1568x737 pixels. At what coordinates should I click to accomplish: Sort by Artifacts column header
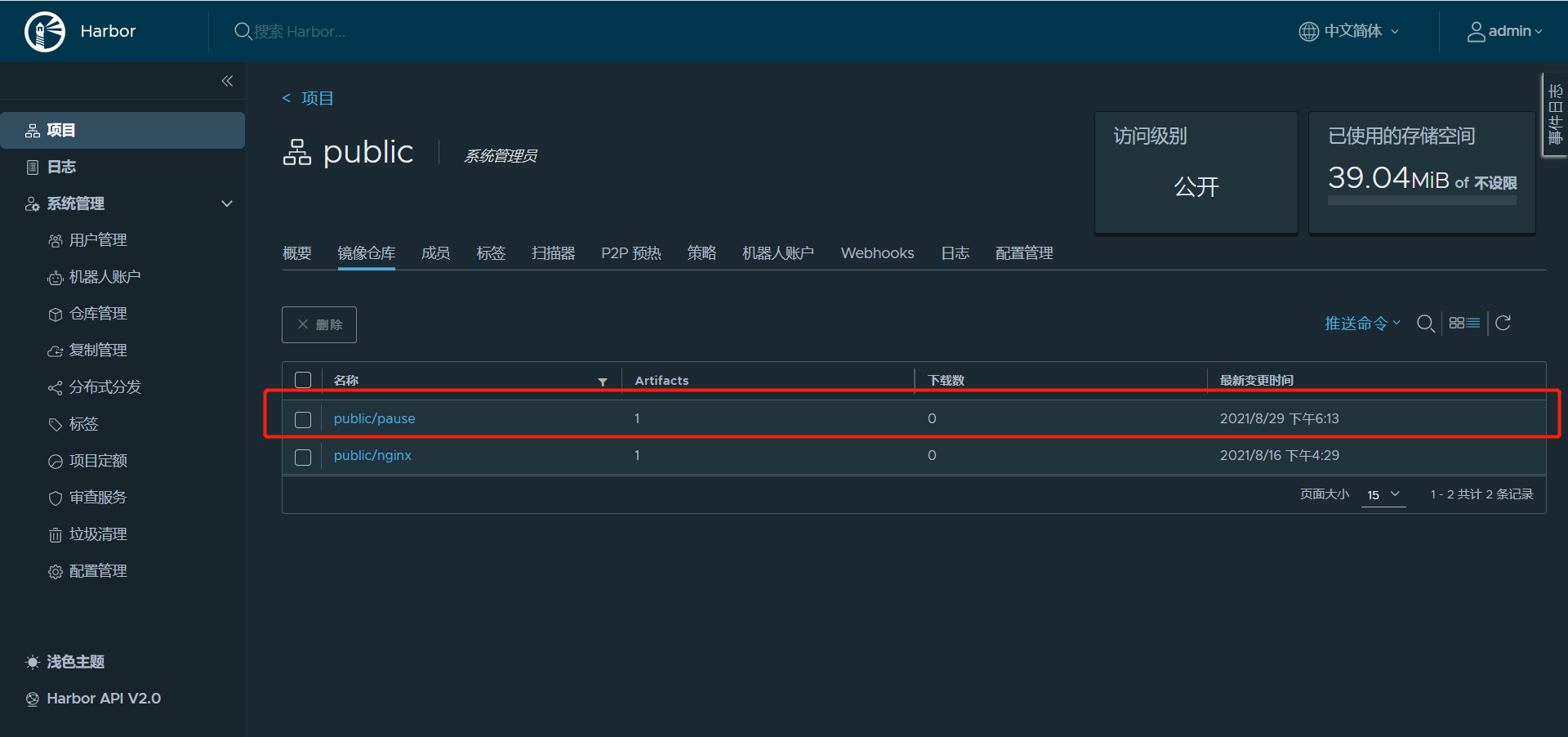point(661,381)
